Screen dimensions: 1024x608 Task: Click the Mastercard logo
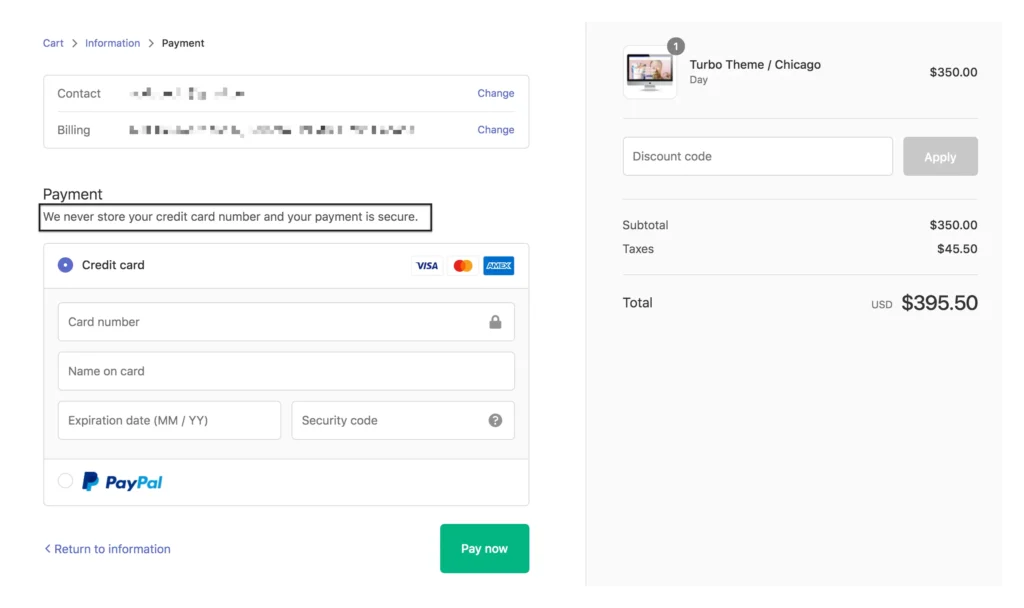[463, 266]
